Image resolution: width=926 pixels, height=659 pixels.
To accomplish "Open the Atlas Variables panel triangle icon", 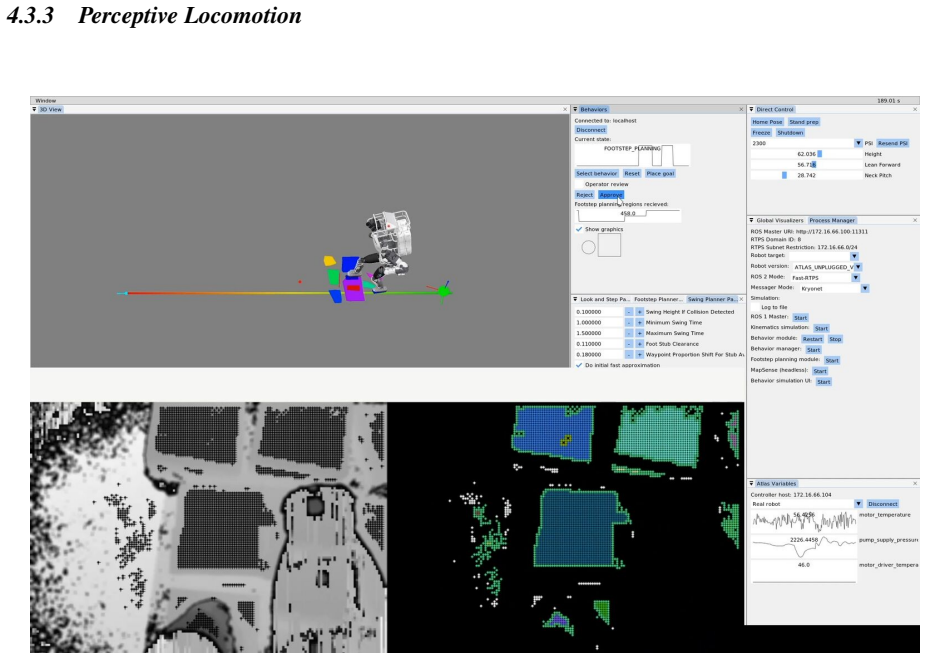I will click(751, 484).
